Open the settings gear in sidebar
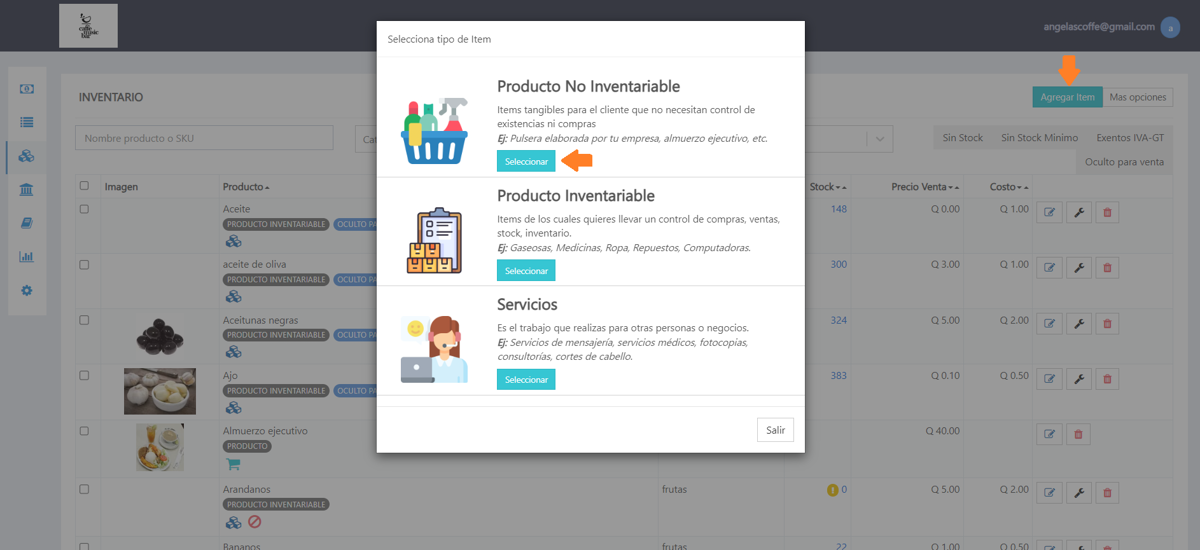The width and height of the screenshot is (1200, 550). 27,290
